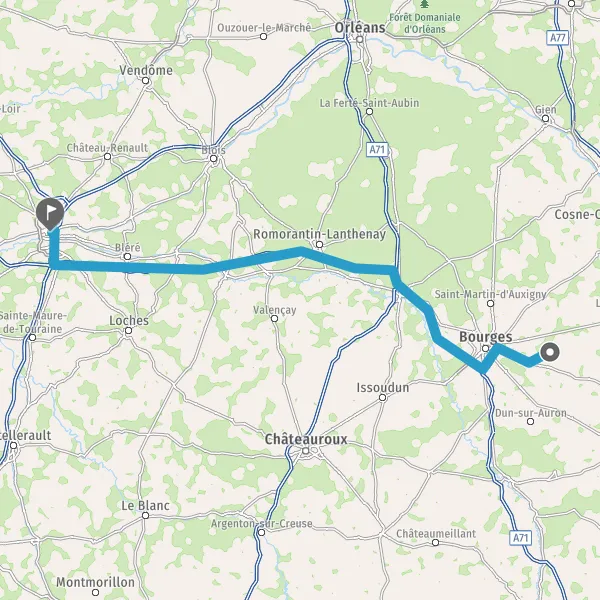This screenshot has height=600, width=600.
Task: Click the Le Blanc town label
Action: pos(145,505)
